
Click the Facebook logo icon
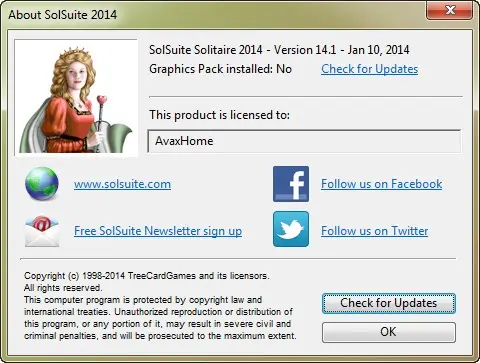291,184
